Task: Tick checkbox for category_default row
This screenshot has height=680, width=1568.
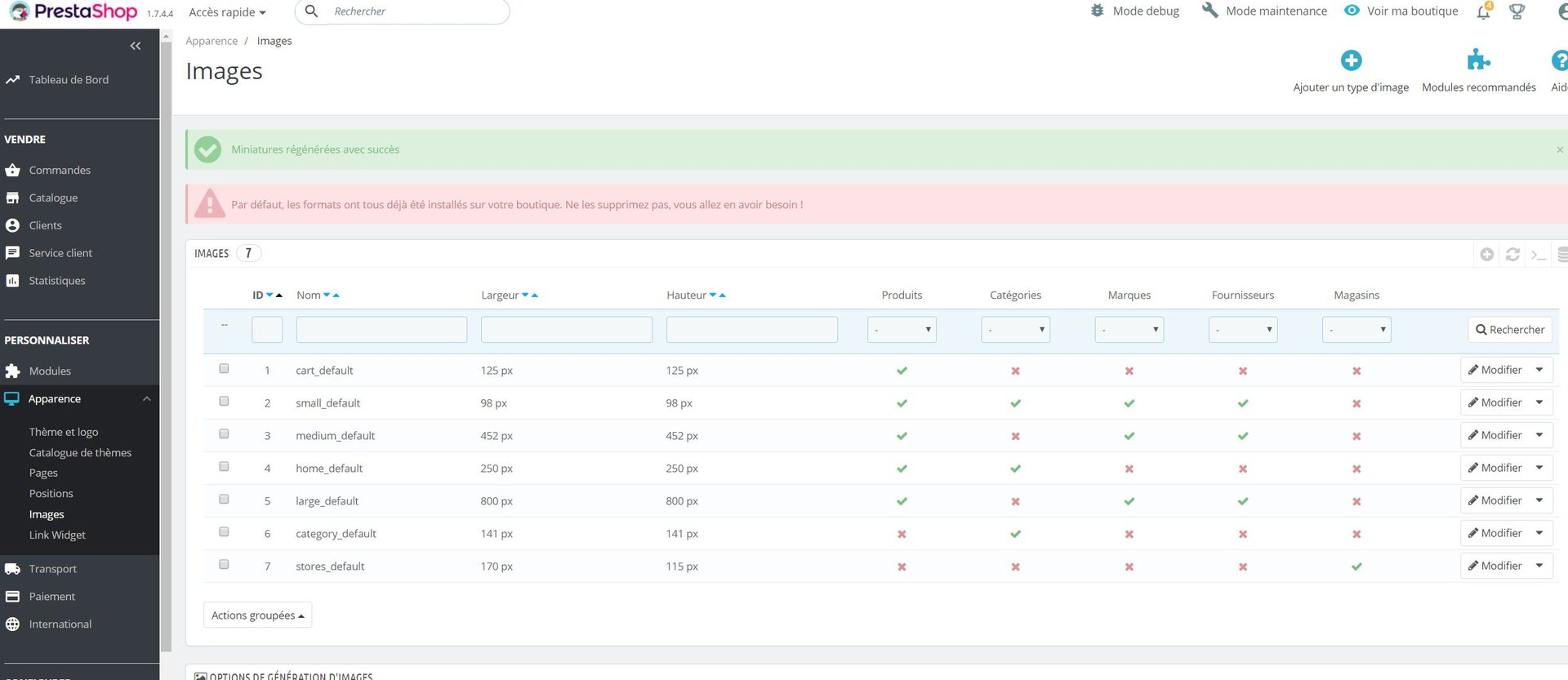Action: [224, 532]
